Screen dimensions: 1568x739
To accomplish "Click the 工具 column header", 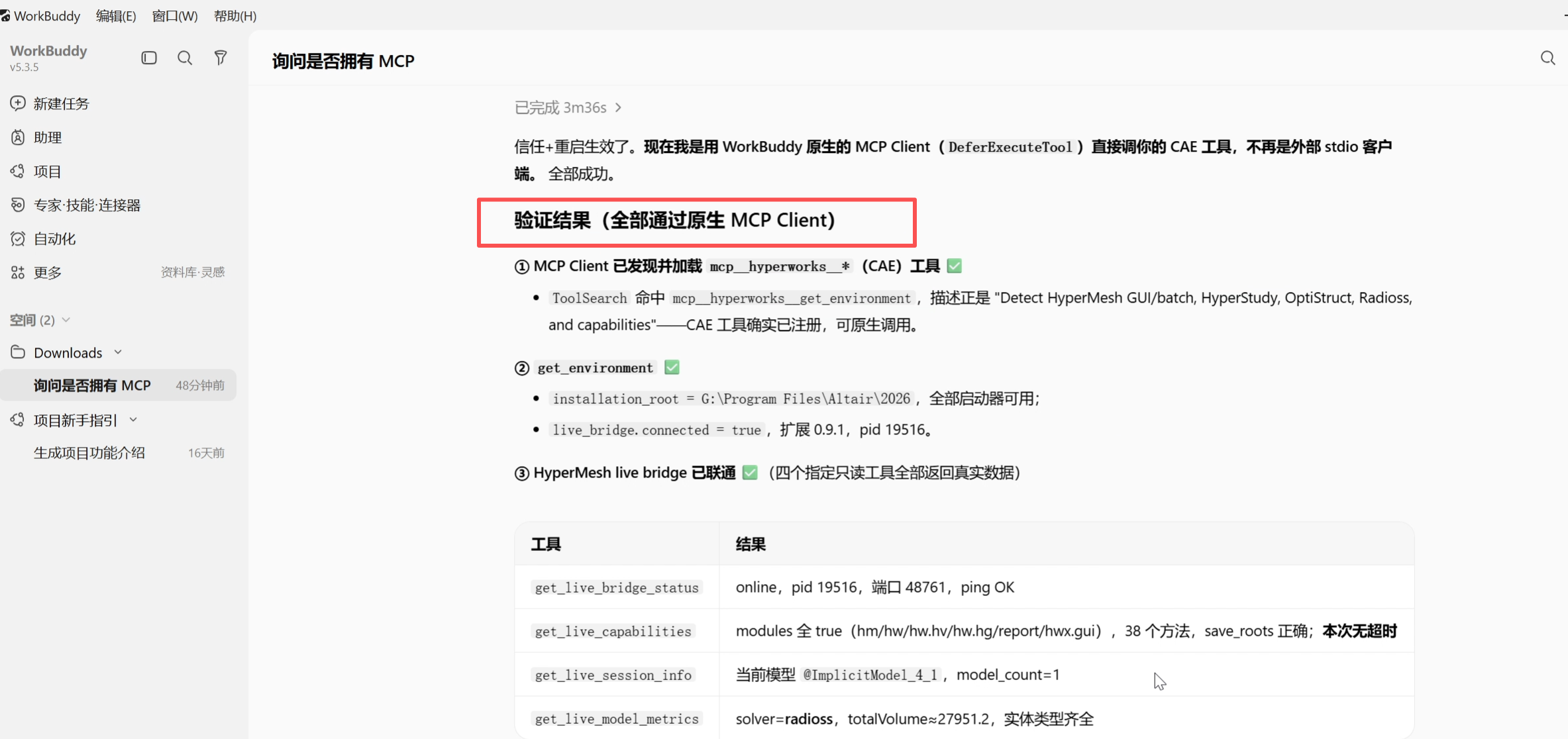I will coord(546,544).
